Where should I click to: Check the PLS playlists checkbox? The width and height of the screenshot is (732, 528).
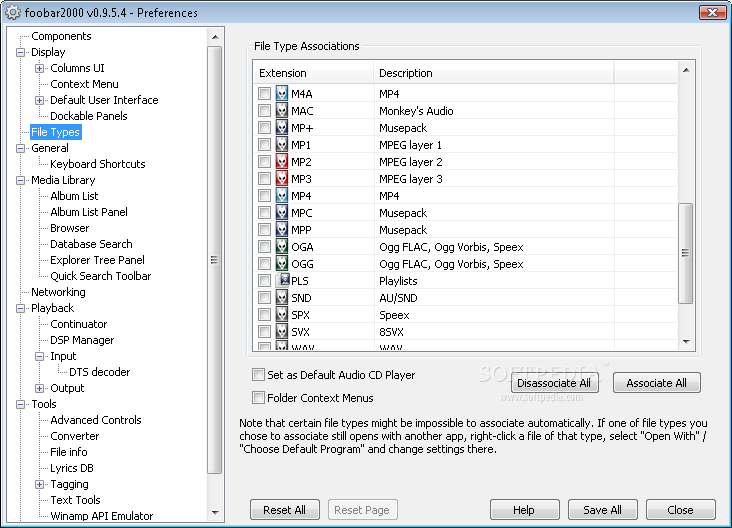(264, 281)
